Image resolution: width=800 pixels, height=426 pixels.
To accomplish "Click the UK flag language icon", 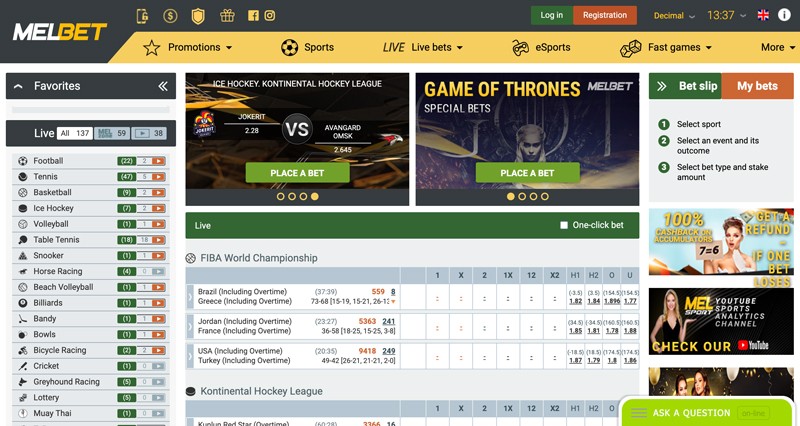I will click(x=763, y=15).
